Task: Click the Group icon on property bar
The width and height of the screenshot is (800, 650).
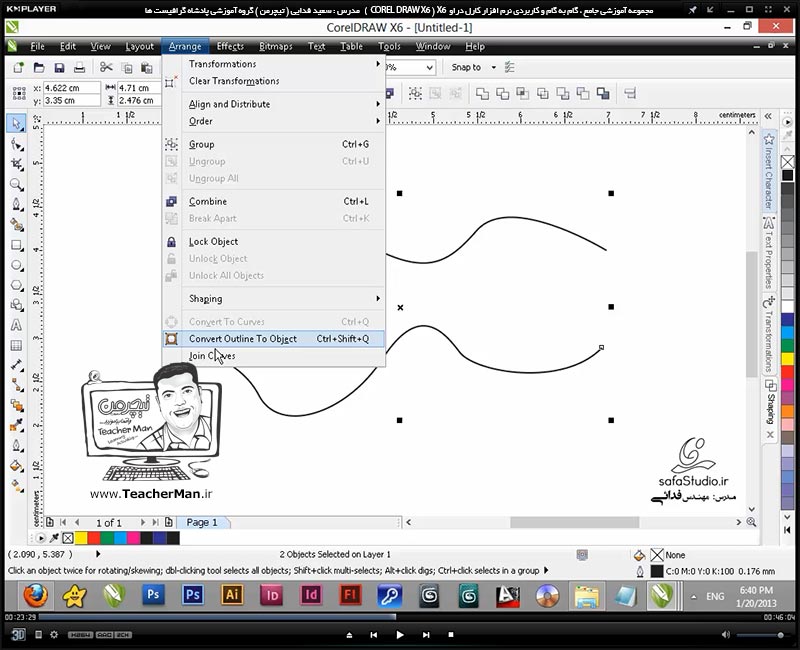Action: [x=415, y=93]
